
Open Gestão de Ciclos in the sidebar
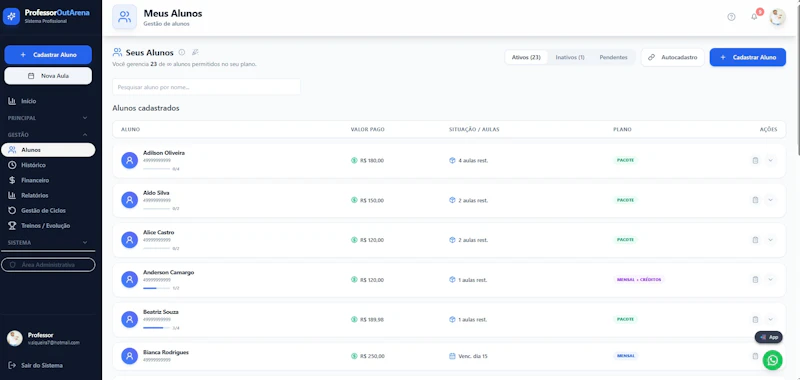click(48, 210)
